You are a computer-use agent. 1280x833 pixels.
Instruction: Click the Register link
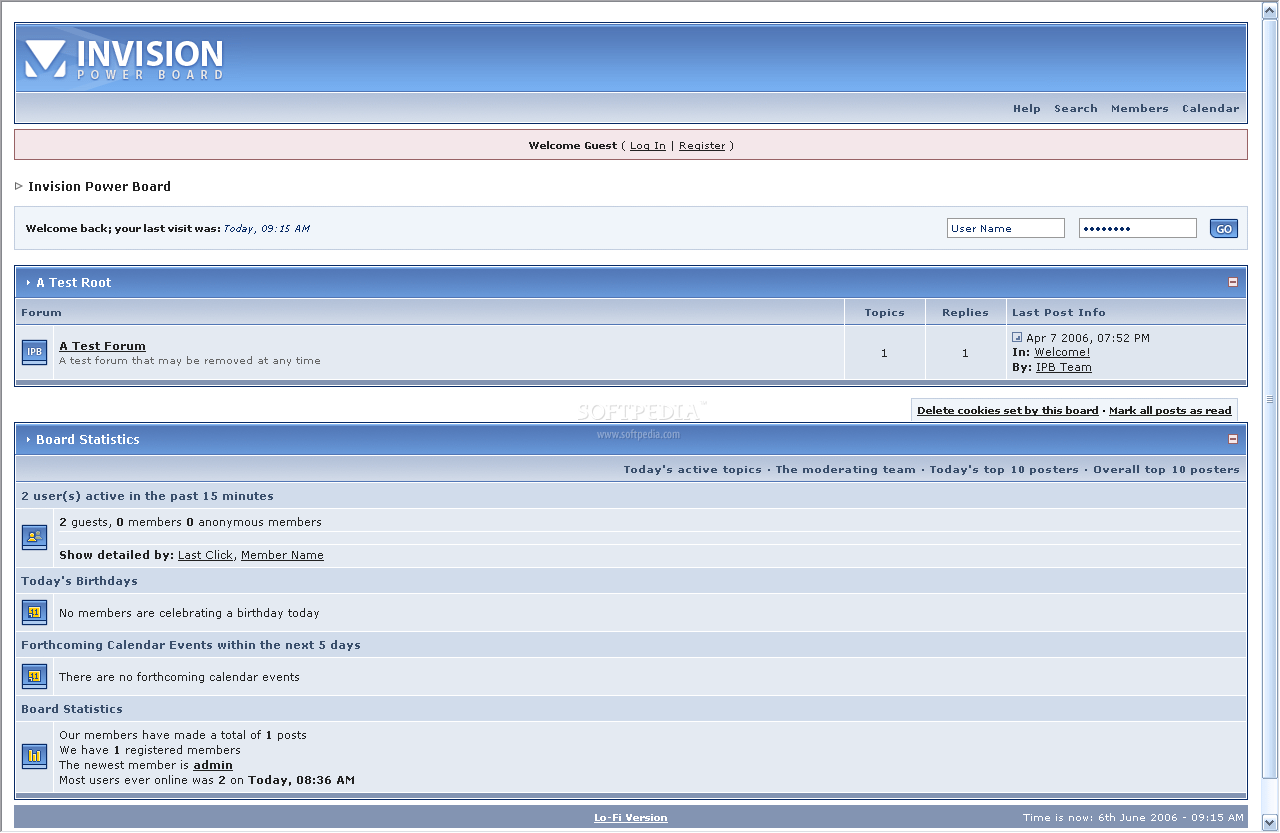[702, 146]
